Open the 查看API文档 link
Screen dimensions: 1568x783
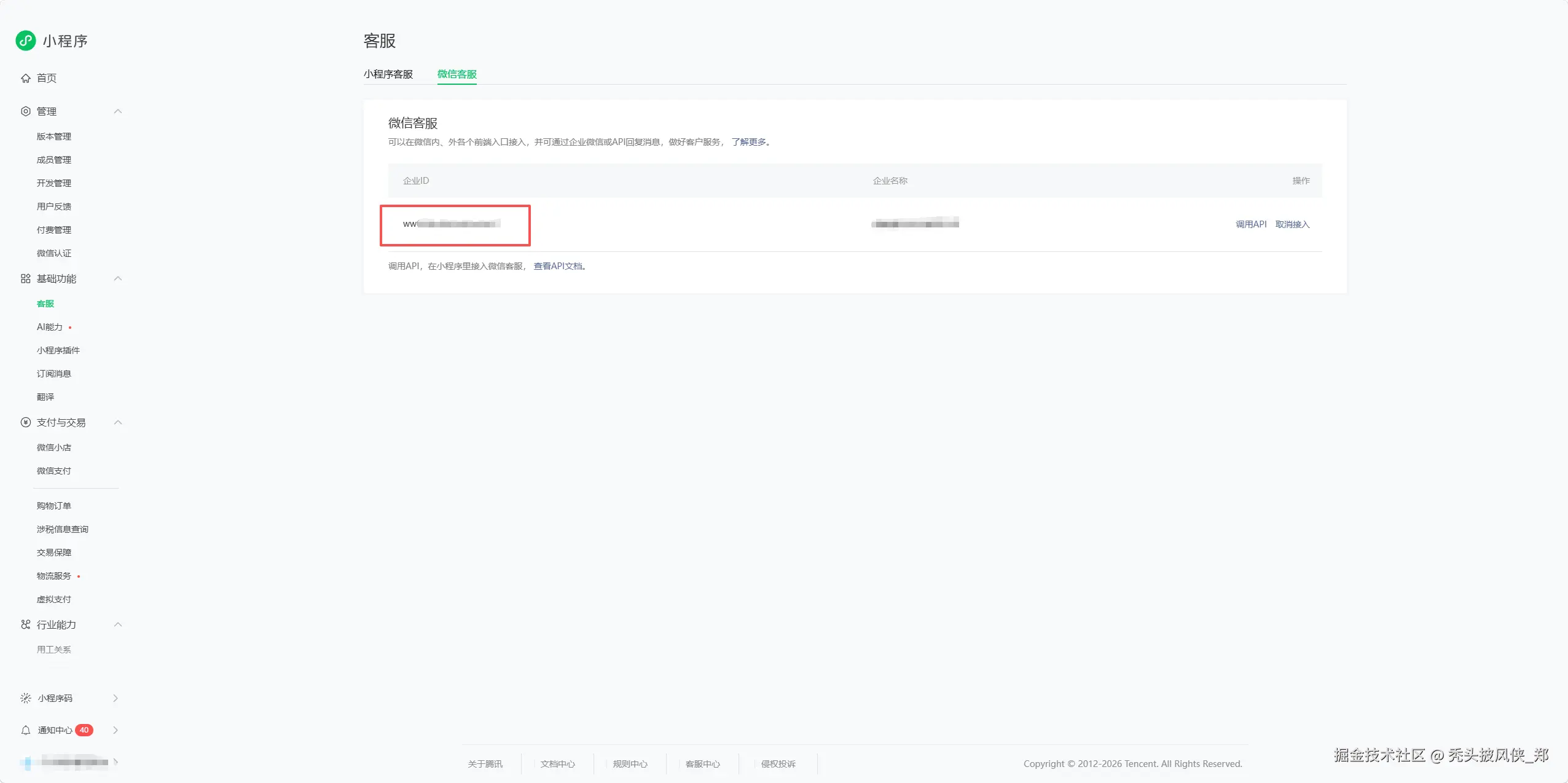558,266
